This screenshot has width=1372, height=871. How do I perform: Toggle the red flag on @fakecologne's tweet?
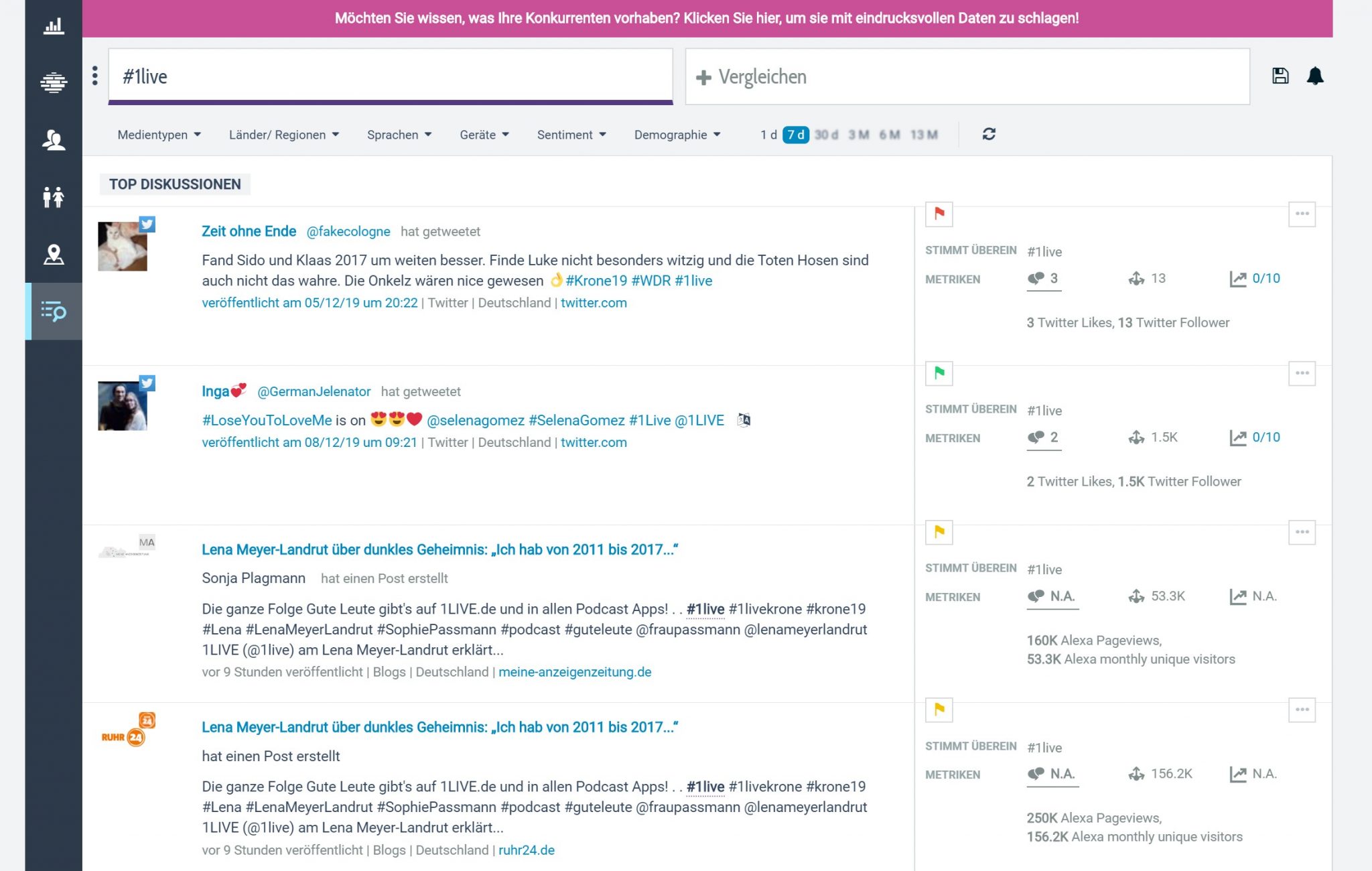pyautogui.click(x=939, y=214)
